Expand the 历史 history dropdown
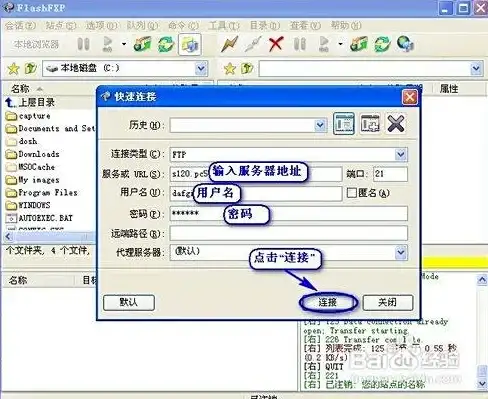488x399 pixels. tap(320, 125)
